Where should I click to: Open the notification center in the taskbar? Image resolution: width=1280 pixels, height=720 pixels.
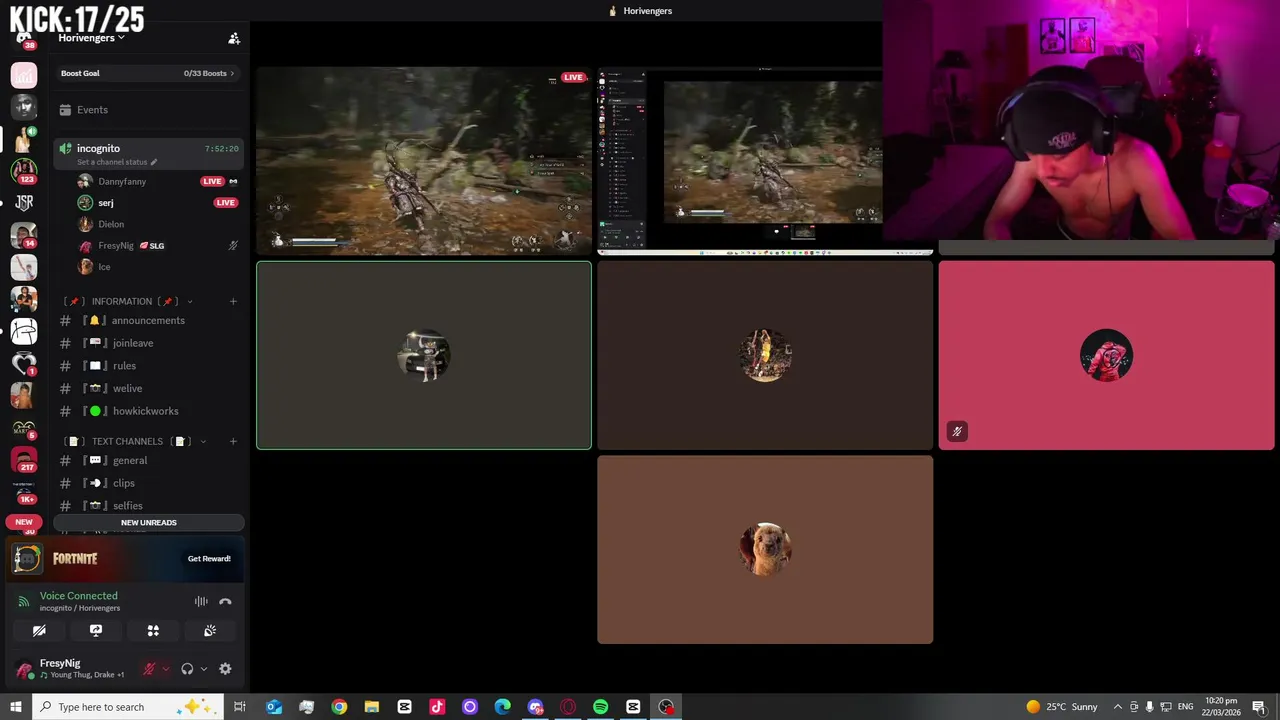(x=1259, y=707)
